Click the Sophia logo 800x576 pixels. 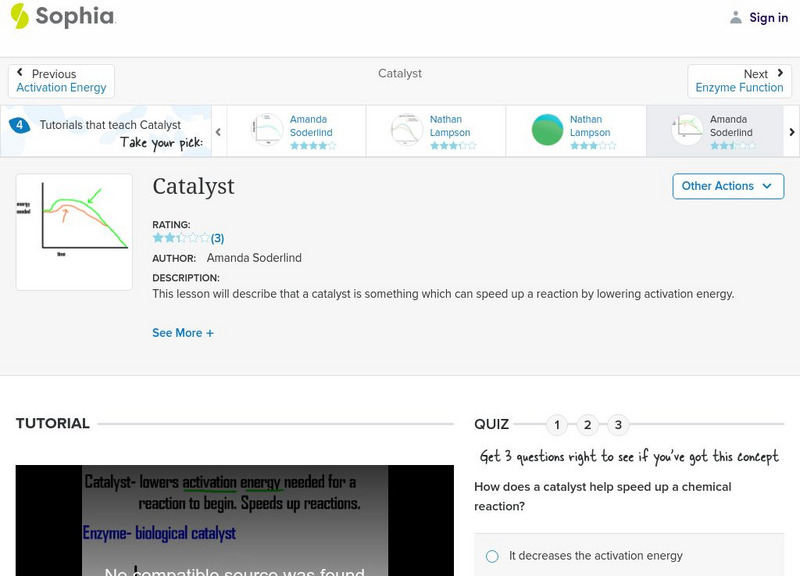coord(62,16)
